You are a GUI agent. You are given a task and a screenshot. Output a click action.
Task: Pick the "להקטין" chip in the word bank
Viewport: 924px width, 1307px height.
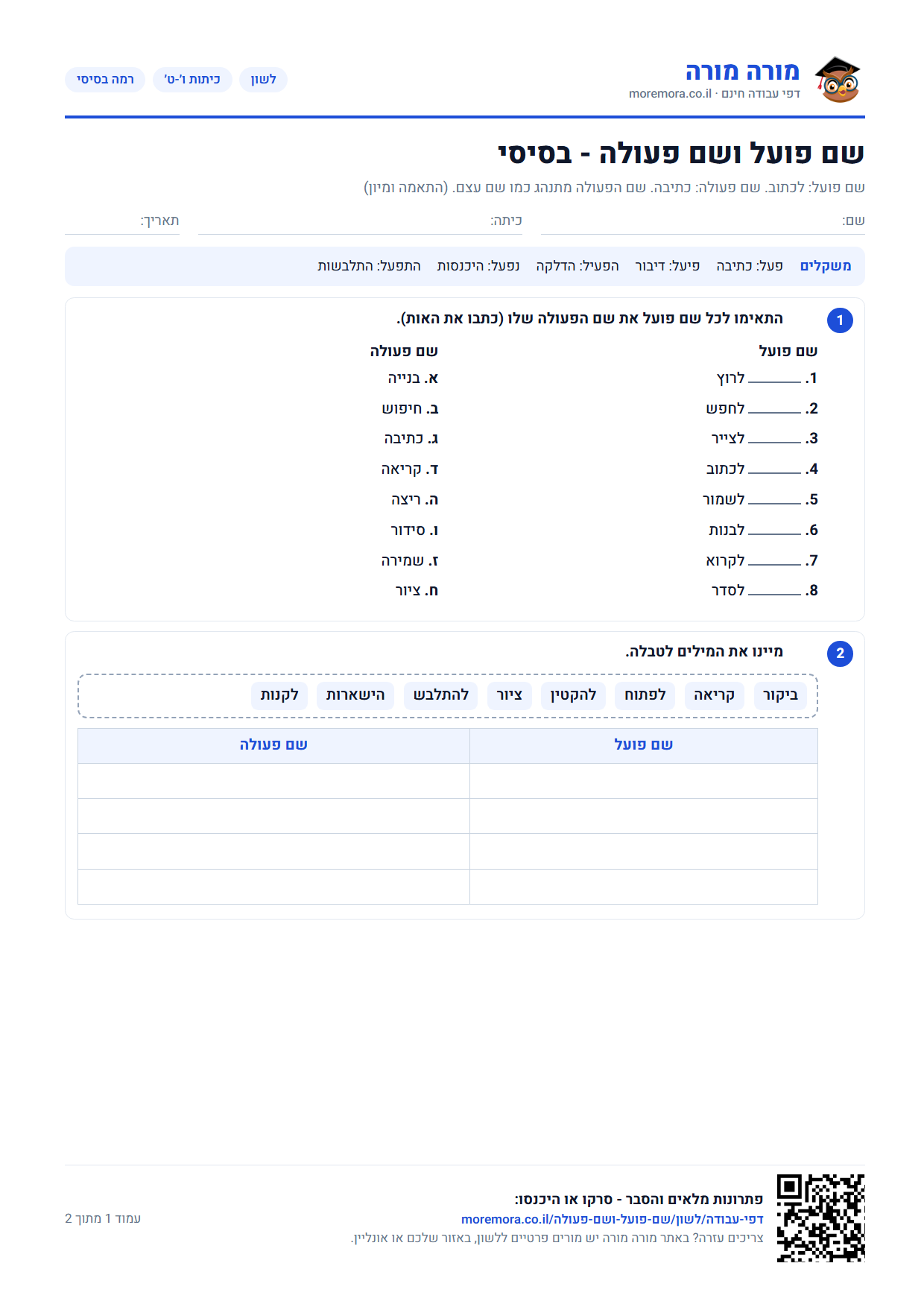click(x=573, y=695)
